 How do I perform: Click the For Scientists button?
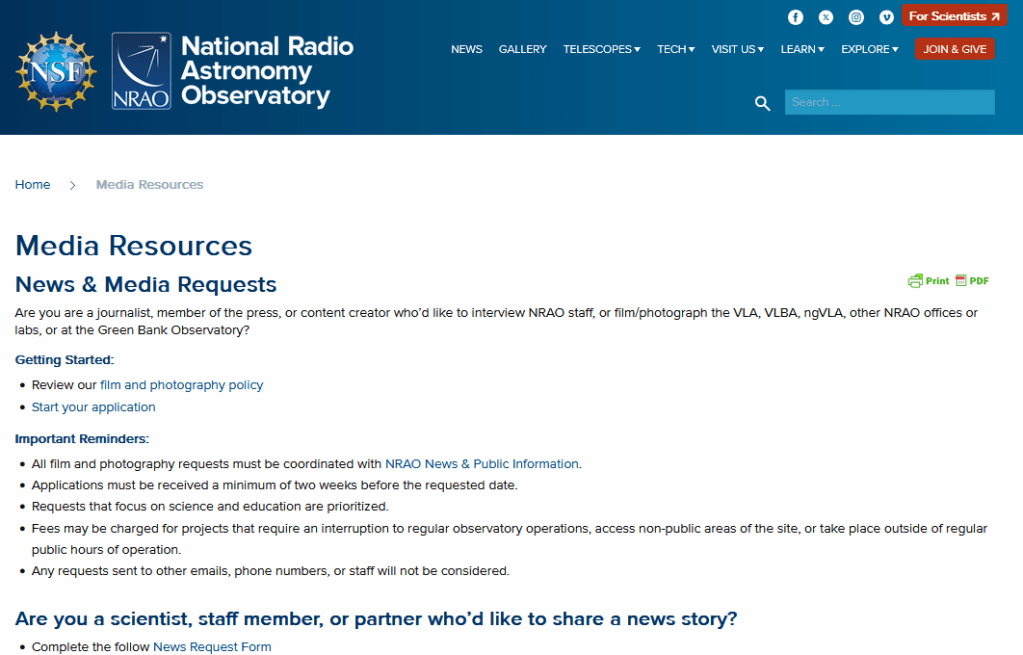(954, 16)
